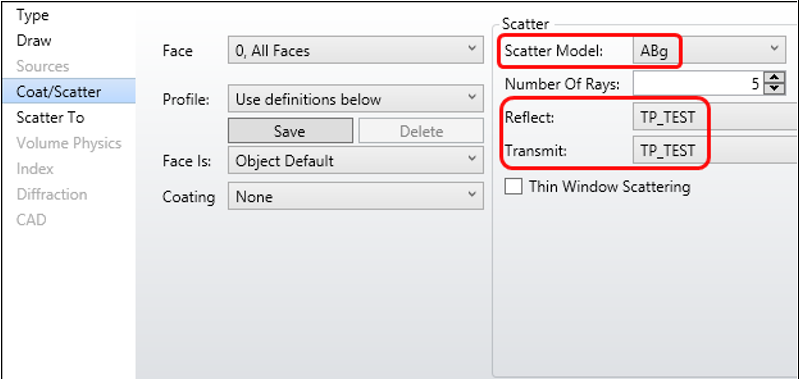Open the Transmit TP_TEST selector
This screenshot has width=799, height=379.
click(715, 150)
